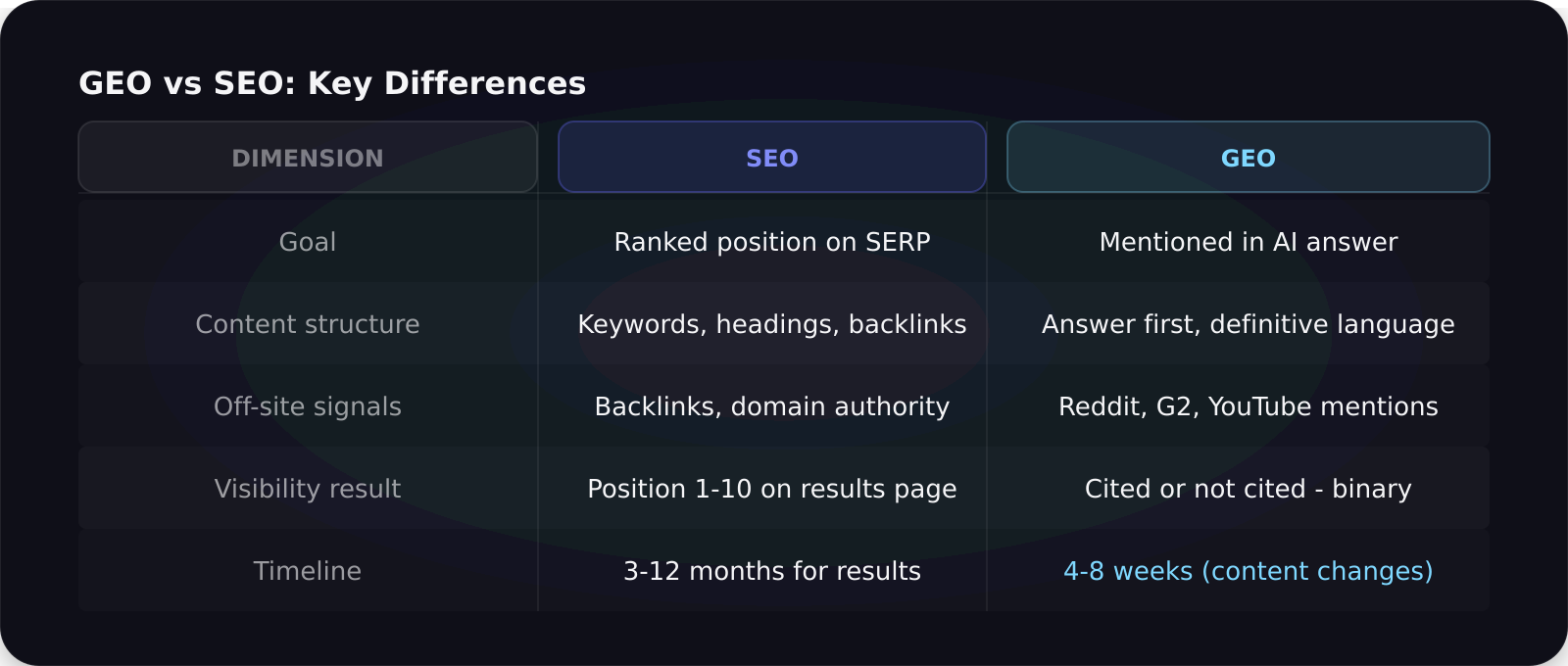Image resolution: width=1568 pixels, height=666 pixels.
Task: Click the 'Goal' row label
Action: (308, 242)
